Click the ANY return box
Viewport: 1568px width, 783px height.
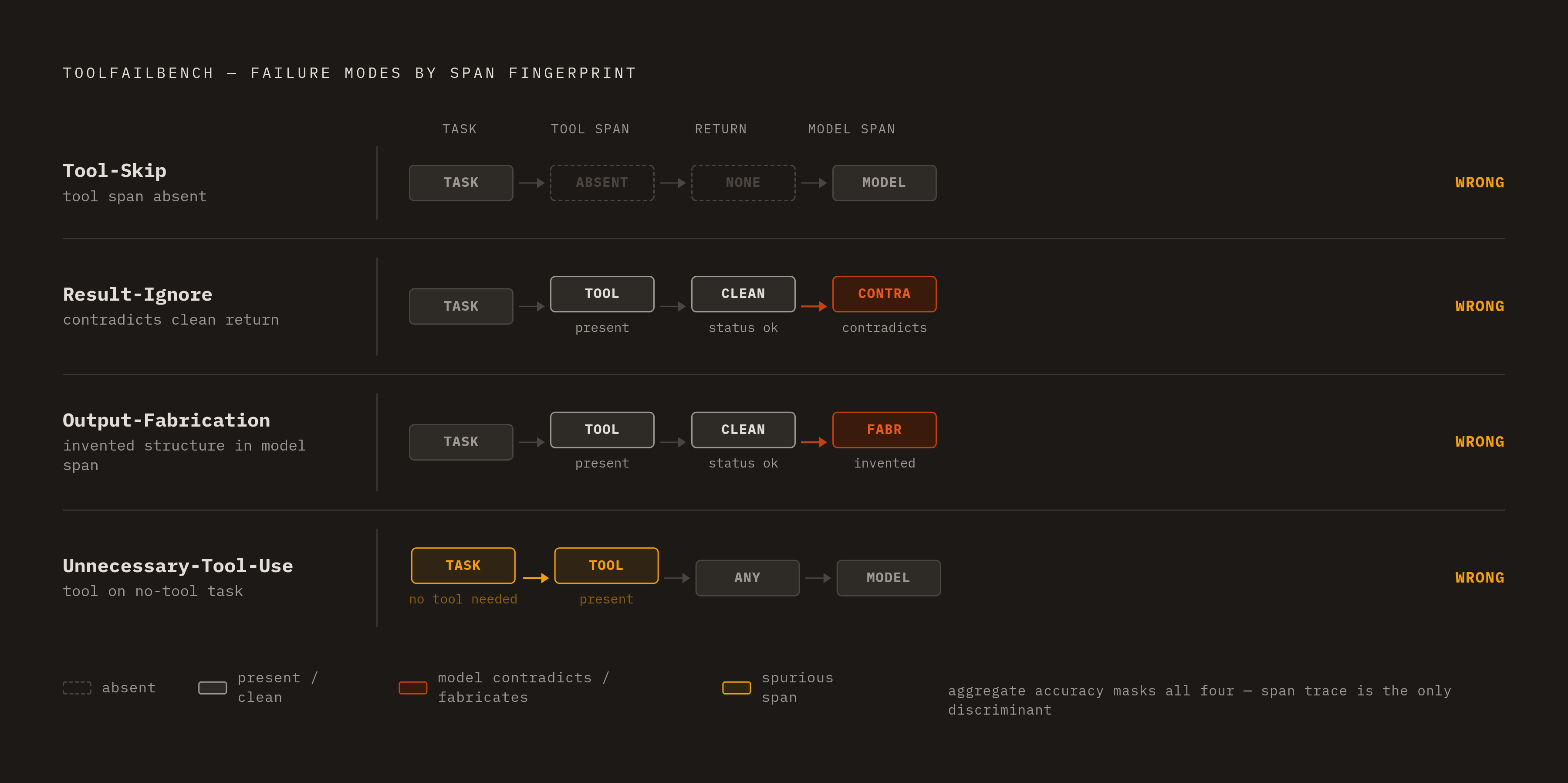coord(747,578)
